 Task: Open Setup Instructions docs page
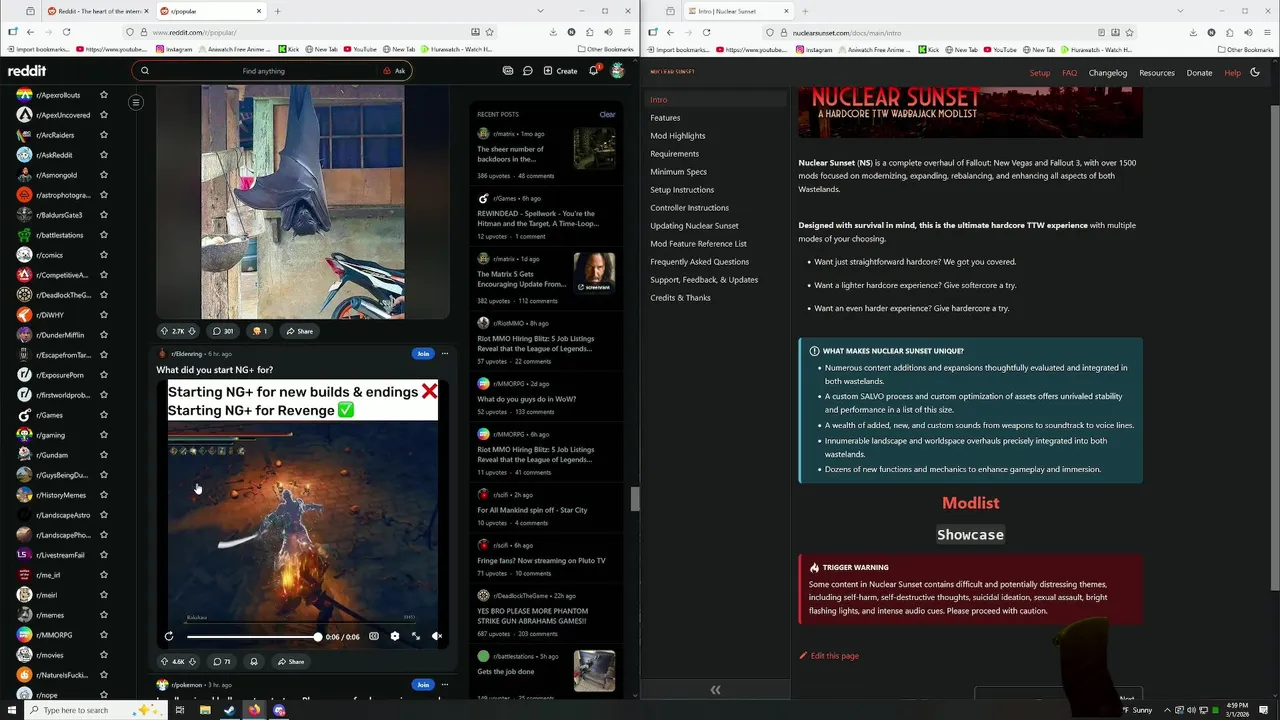pos(682,190)
